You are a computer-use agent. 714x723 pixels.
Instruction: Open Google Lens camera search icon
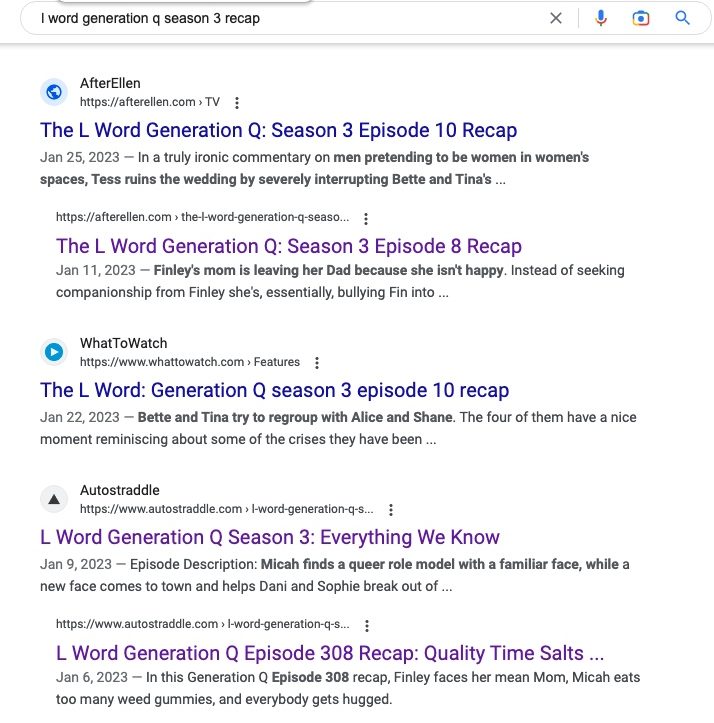click(641, 18)
